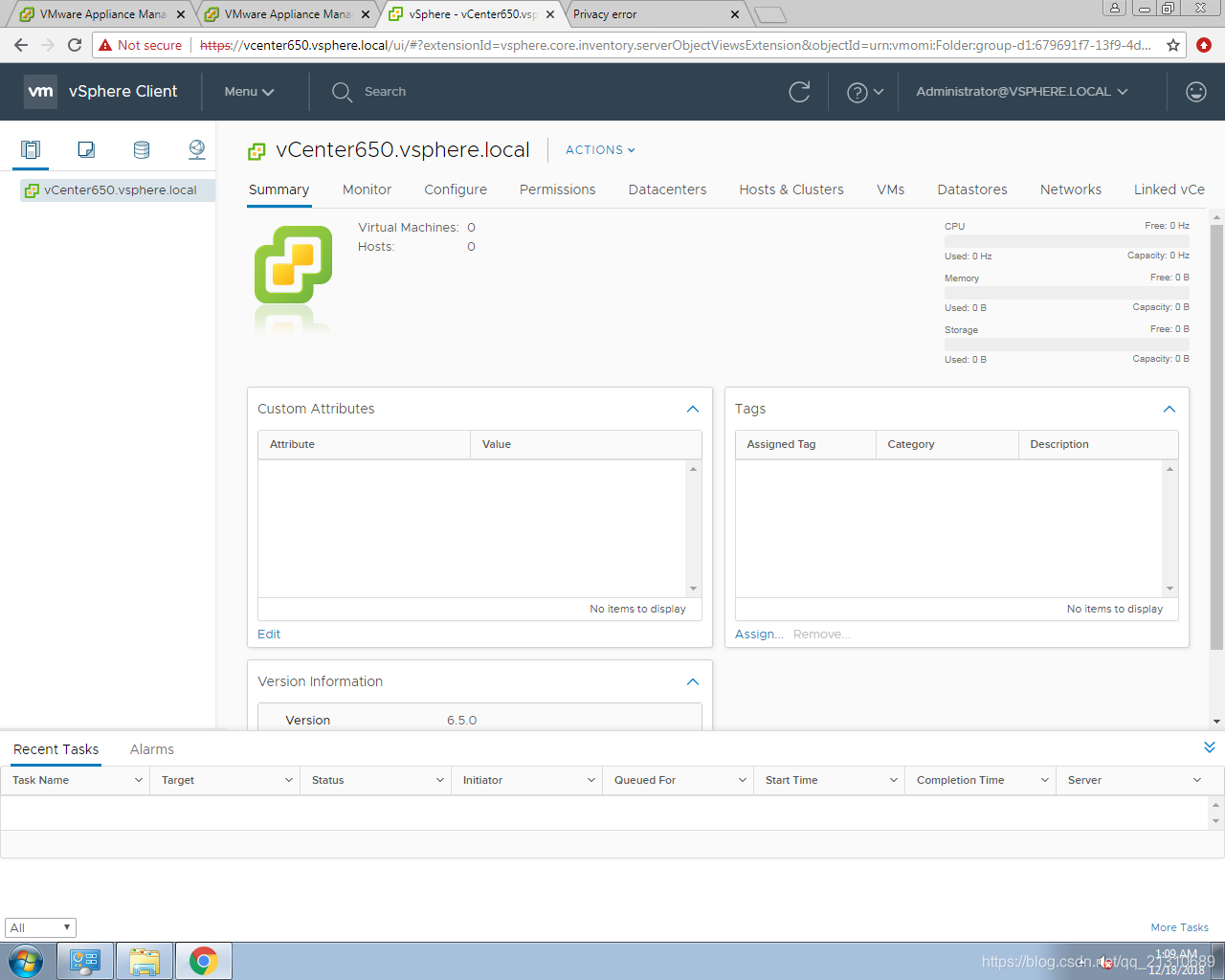The width and height of the screenshot is (1225, 980).
Task: Click the main content vertical scrollbar
Action: tap(1216, 435)
